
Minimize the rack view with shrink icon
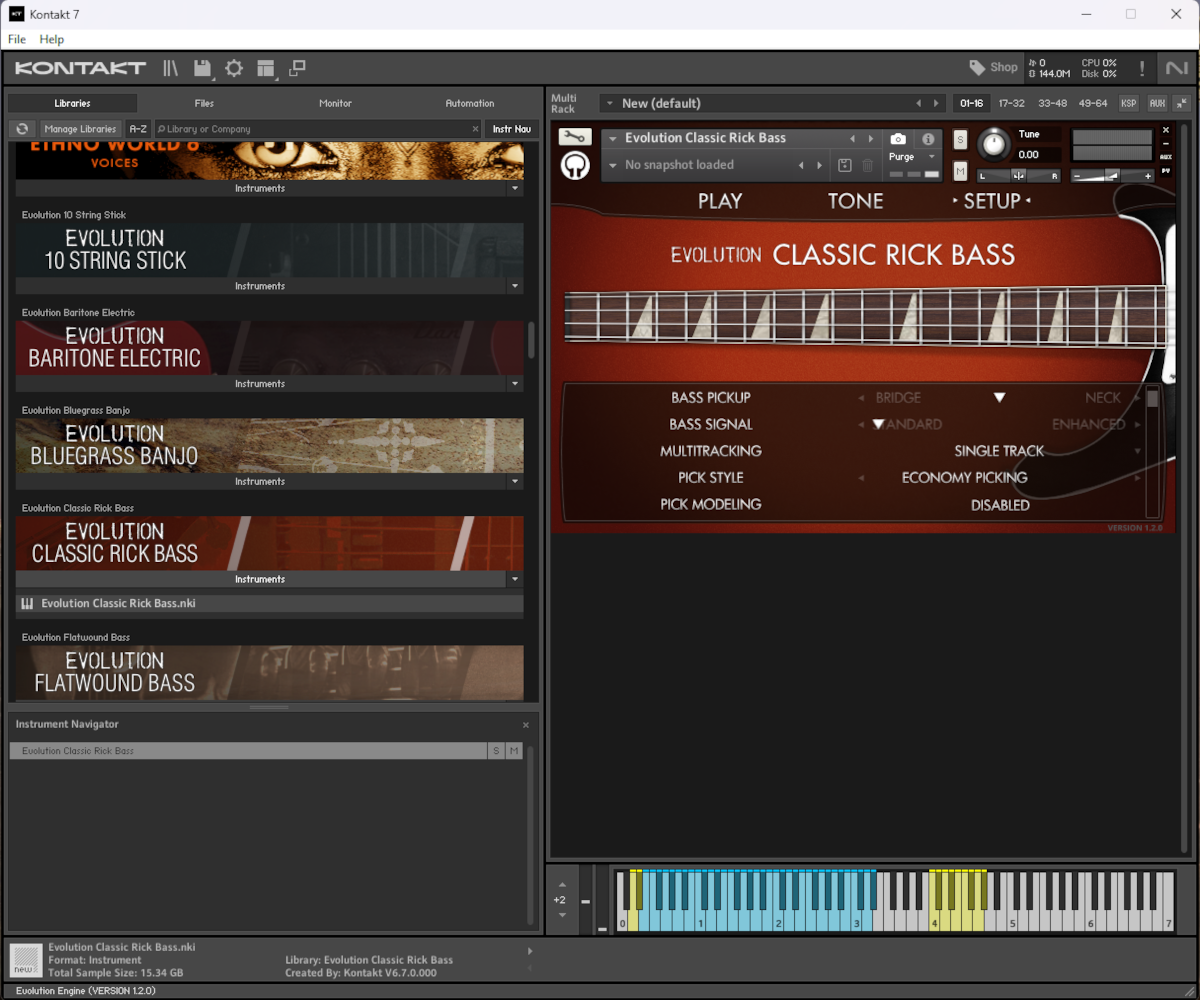(1181, 103)
